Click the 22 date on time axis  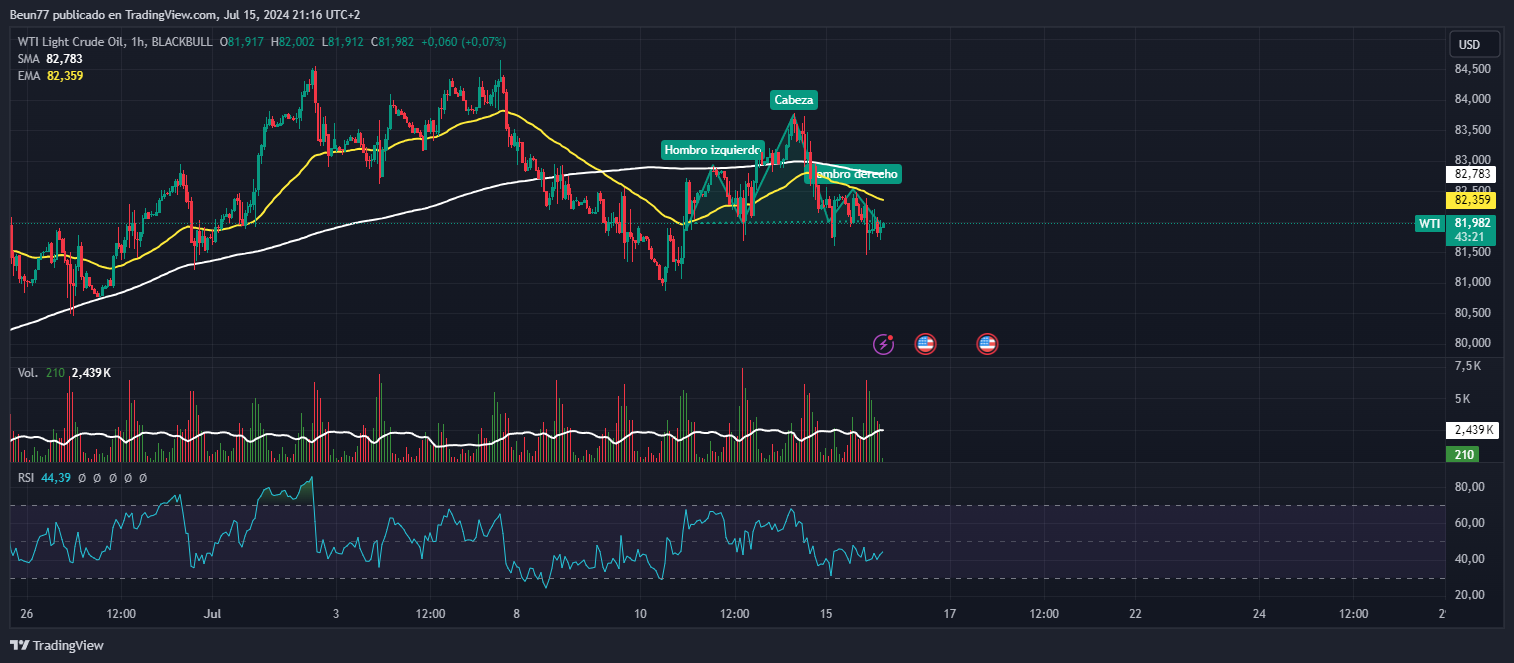pyautogui.click(x=1135, y=612)
